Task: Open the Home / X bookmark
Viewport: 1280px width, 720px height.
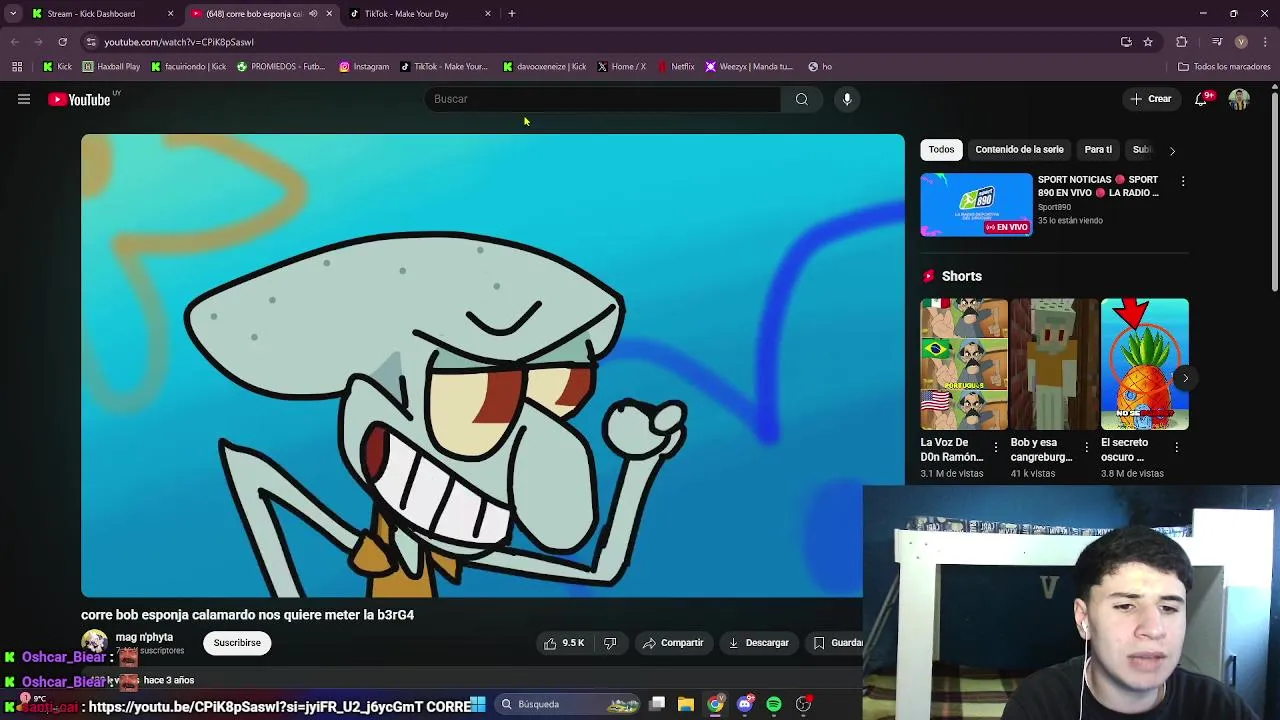Action: (x=621, y=67)
